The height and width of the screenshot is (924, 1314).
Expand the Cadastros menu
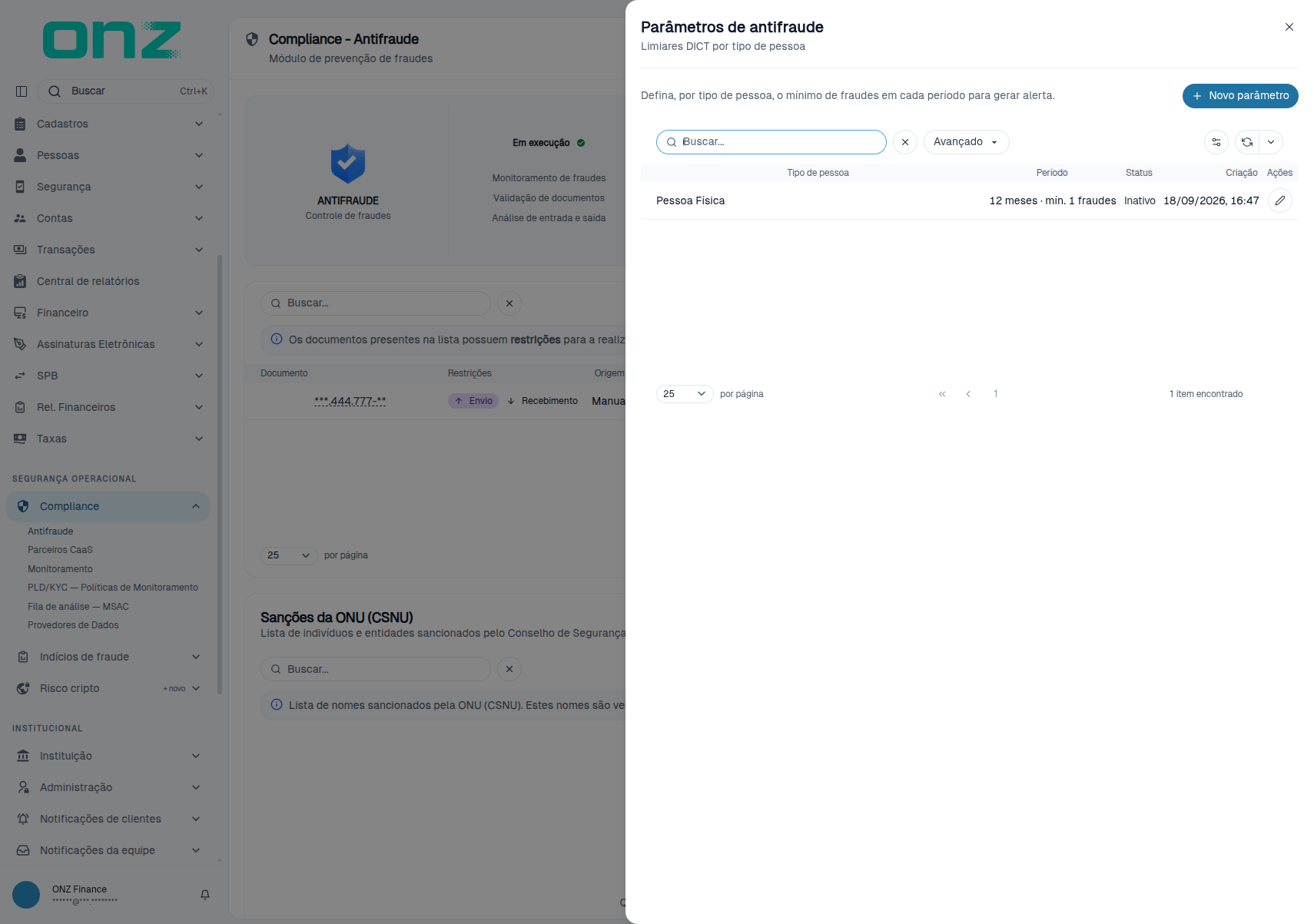pos(108,124)
